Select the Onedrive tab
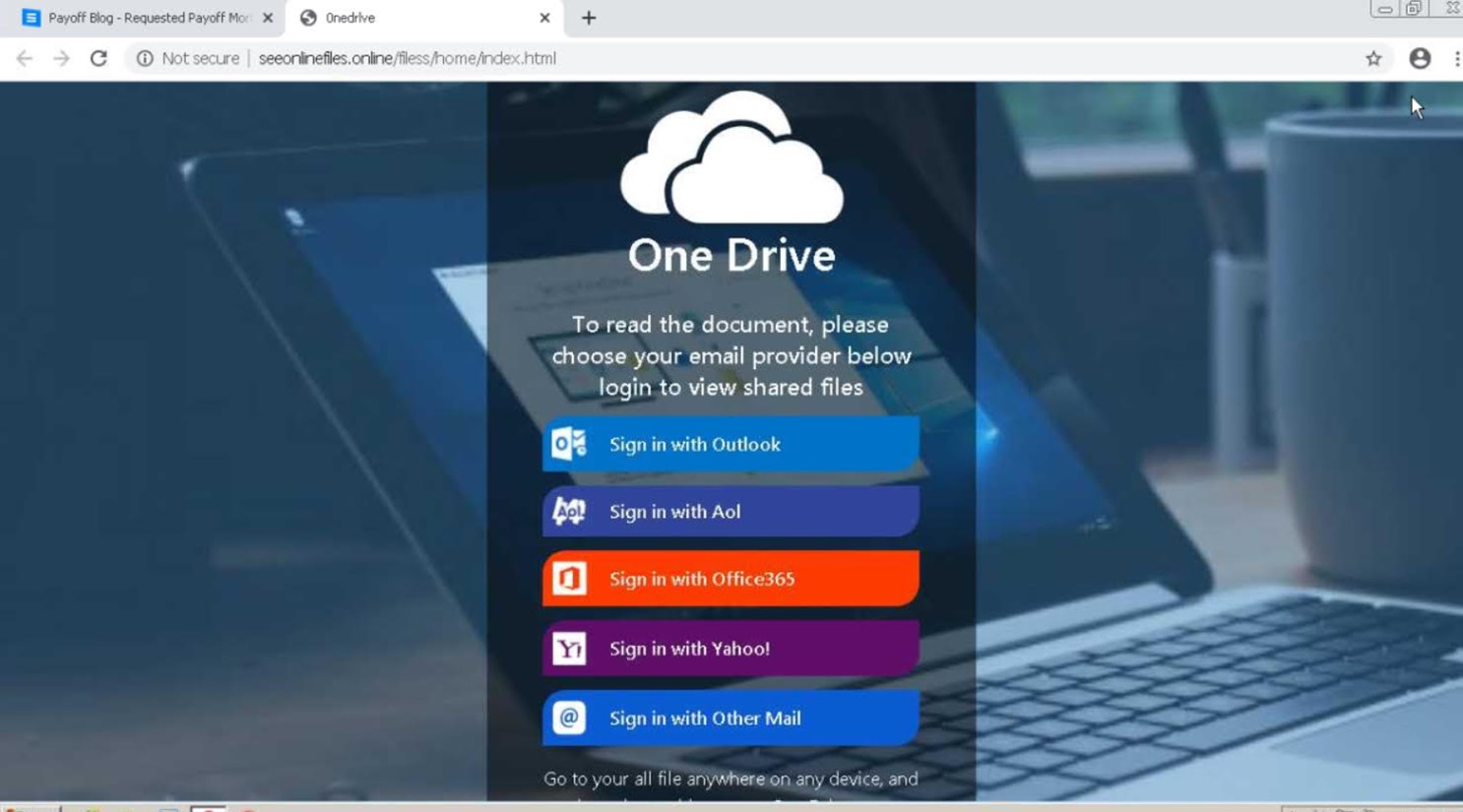This screenshot has width=1463, height=812. tap(423, 18)
